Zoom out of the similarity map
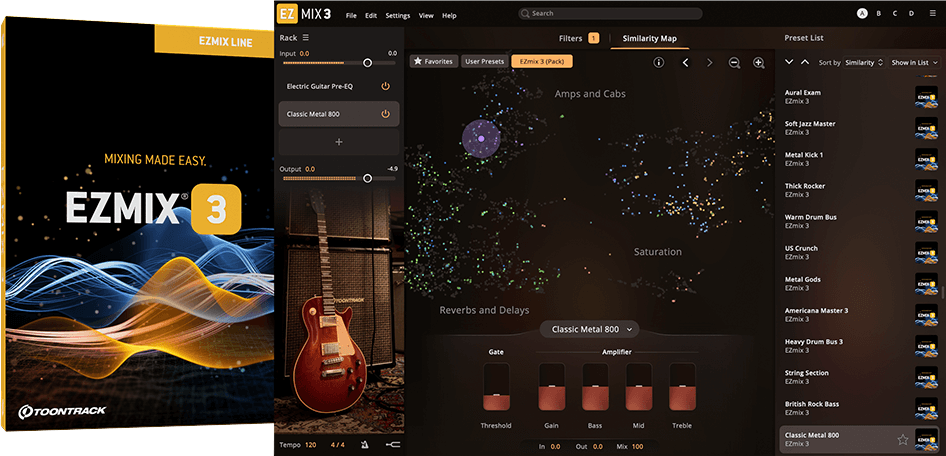The height and width of the screenshot is (456, 946). click(x=734, y=62)
